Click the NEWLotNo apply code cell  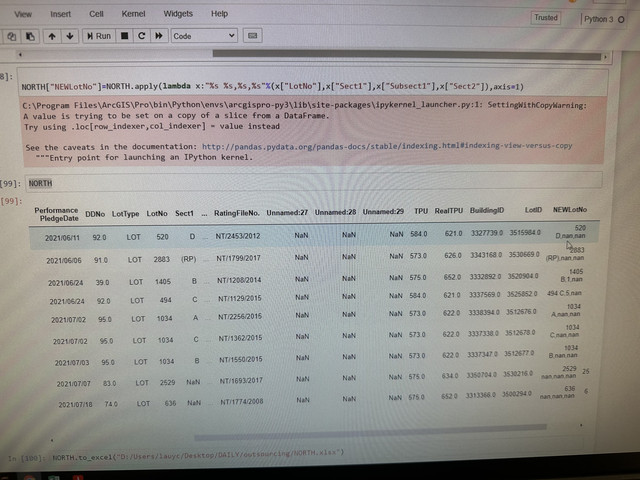[x=312, y=83]
